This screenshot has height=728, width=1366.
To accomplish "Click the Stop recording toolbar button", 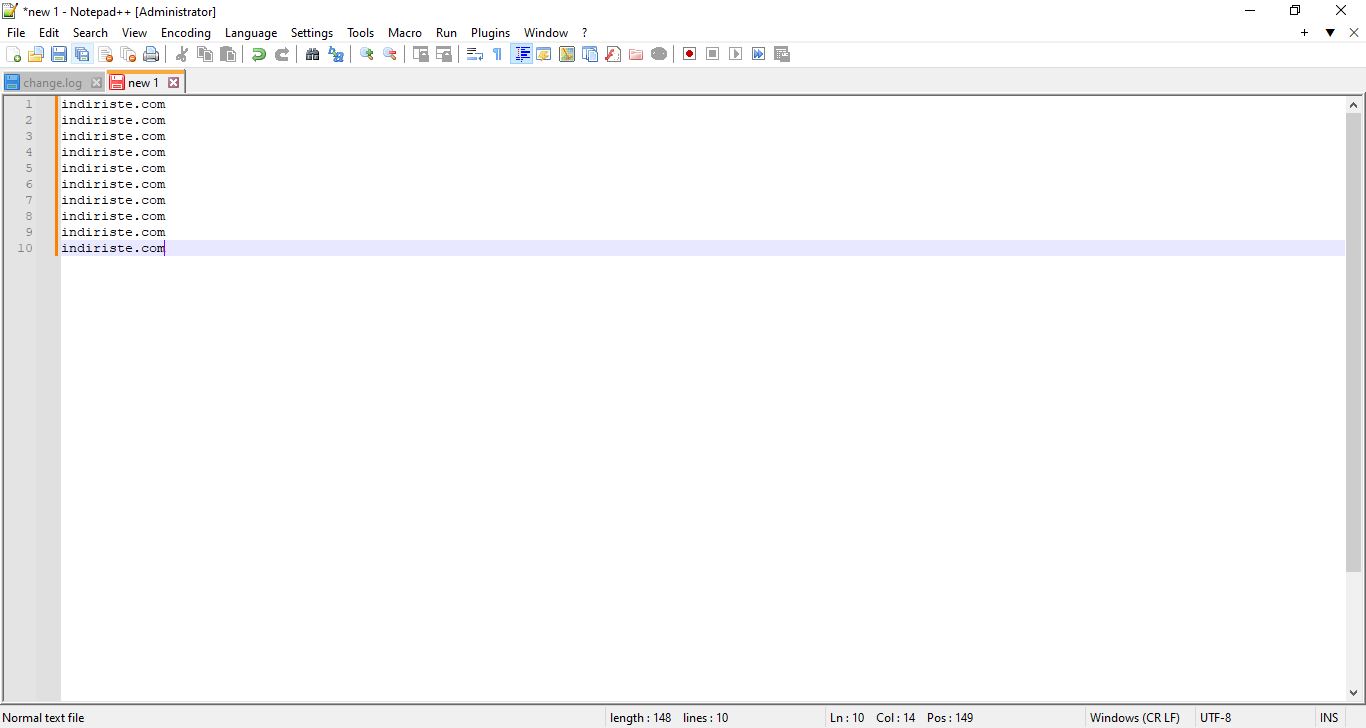I will coord(713,54).
